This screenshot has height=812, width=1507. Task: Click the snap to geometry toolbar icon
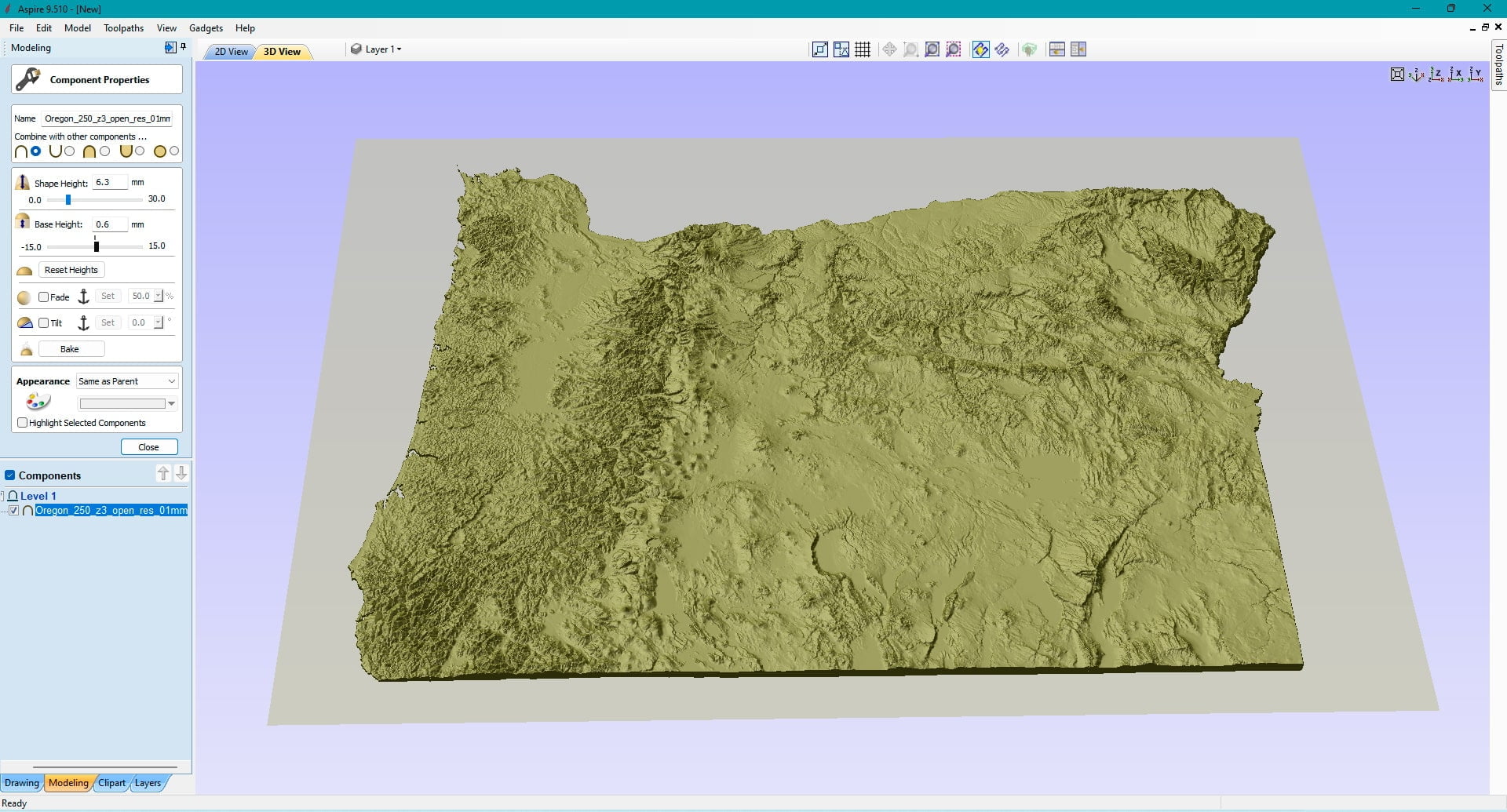tap(819, 49)
